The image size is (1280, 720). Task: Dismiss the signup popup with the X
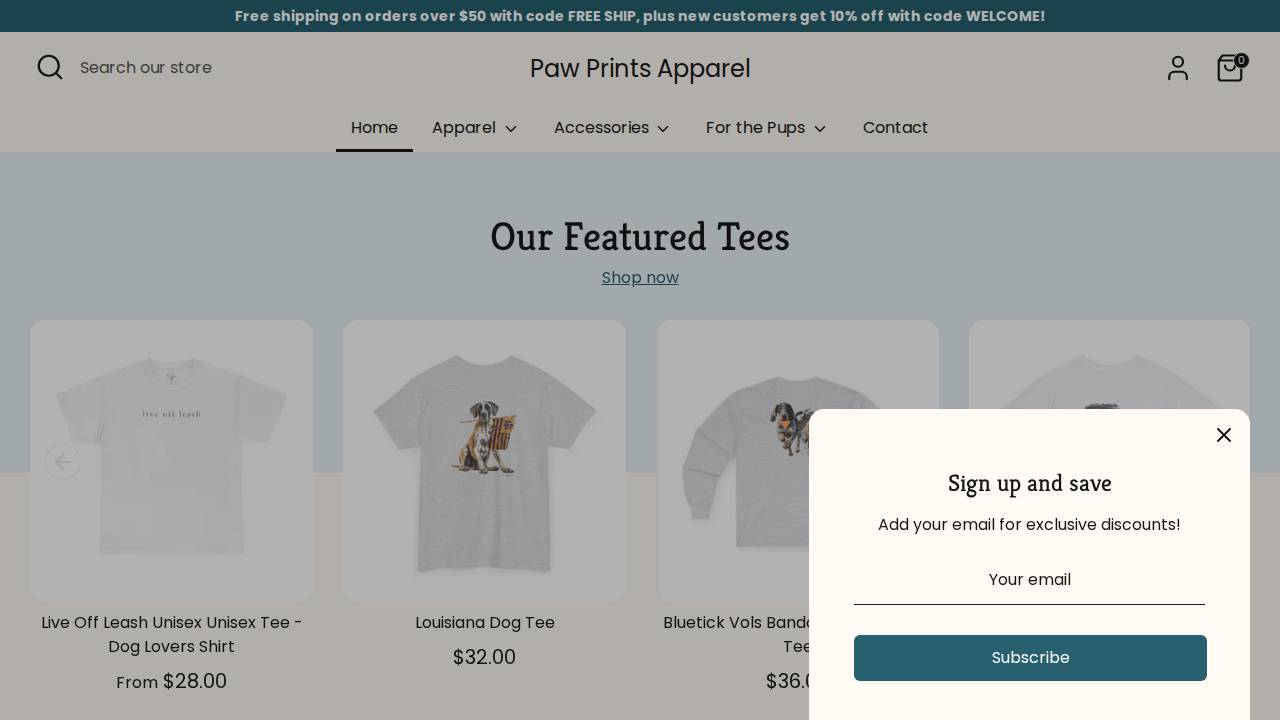[x=1224, y=435]
